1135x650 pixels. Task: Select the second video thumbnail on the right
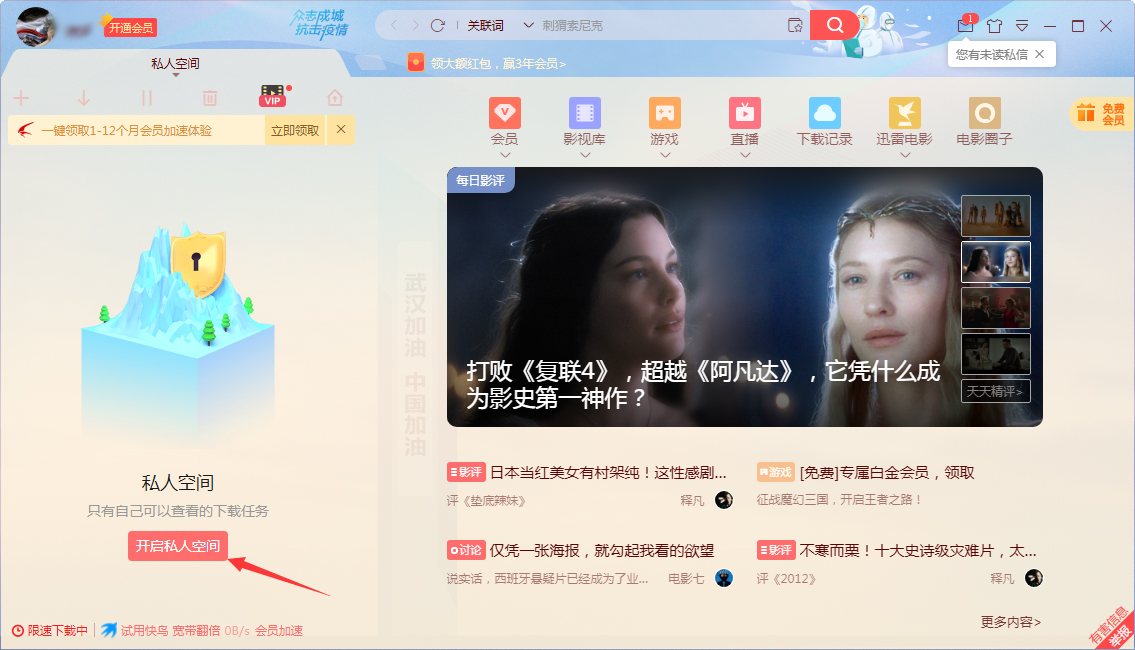(x=996, y=261)
